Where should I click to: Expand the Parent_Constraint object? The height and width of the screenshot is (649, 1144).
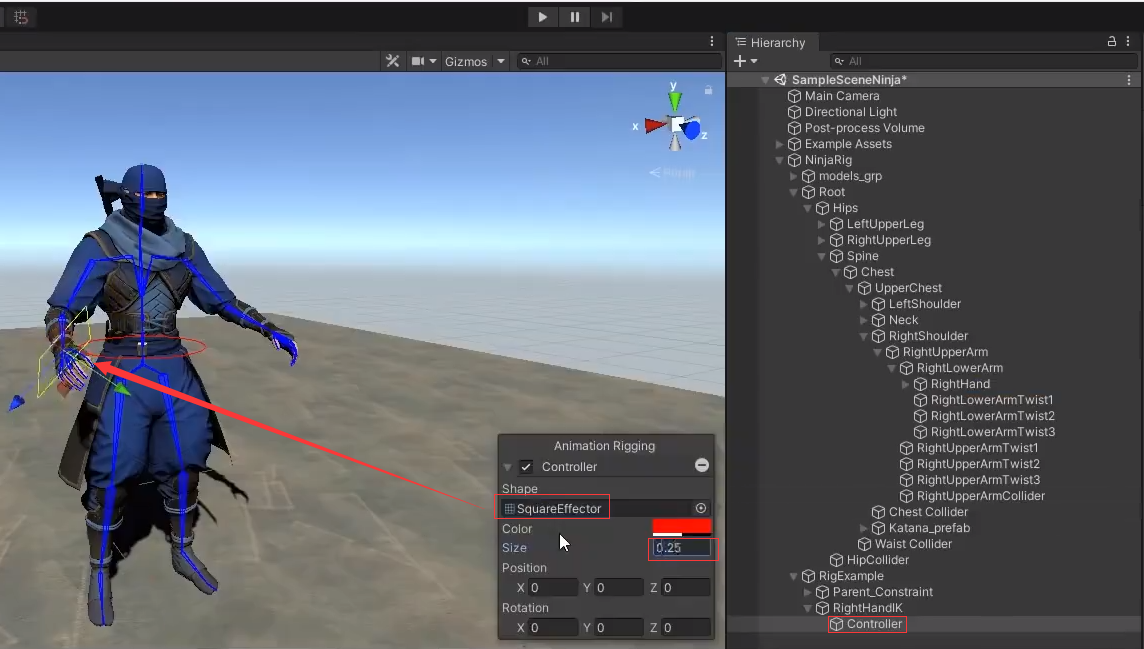coord(808,593)
